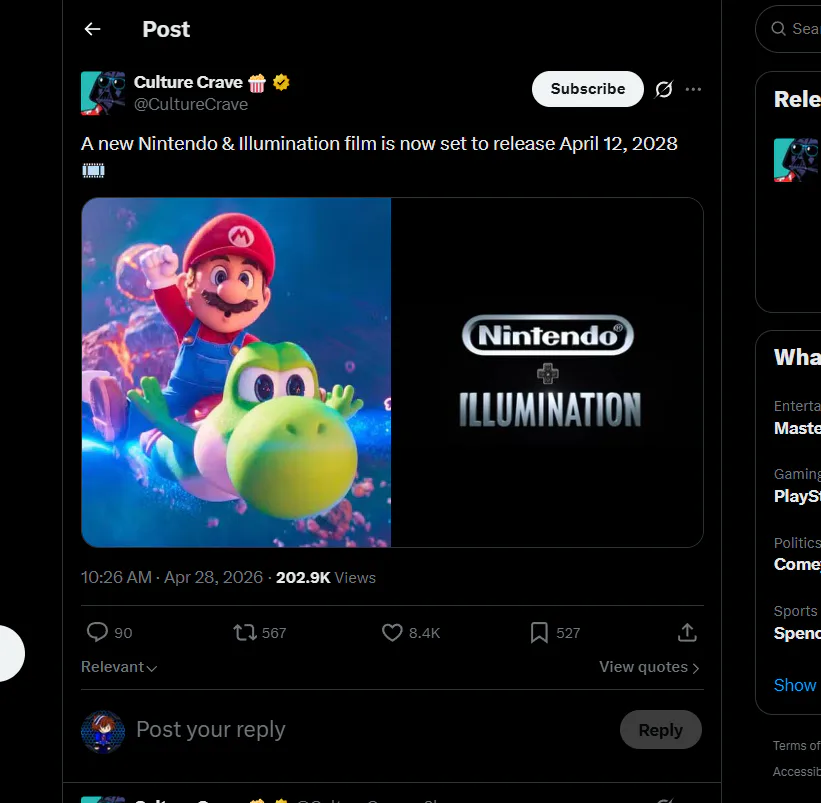Open View quotes chevron link
The height and width of the screenshot is (803, 821).
[649, 667]
